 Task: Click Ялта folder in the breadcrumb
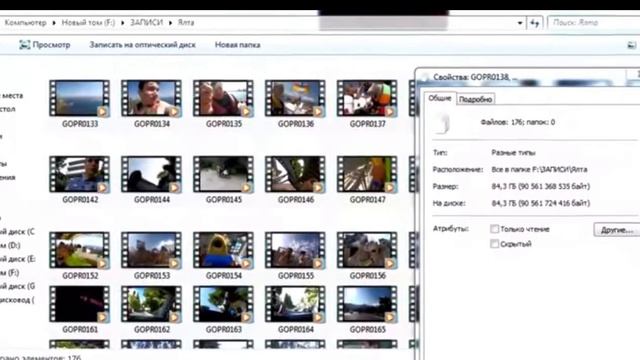[x=186, y=22]
